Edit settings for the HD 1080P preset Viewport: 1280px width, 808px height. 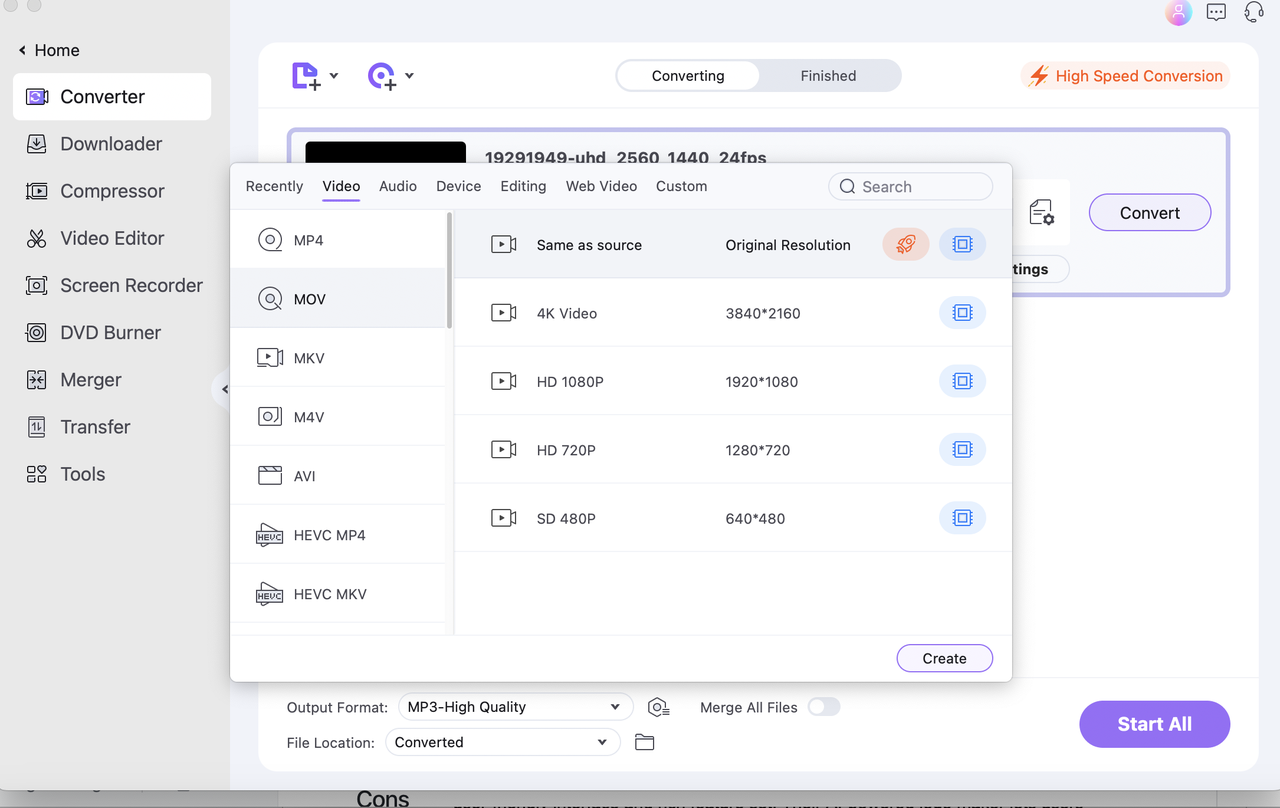coord(962,380)
